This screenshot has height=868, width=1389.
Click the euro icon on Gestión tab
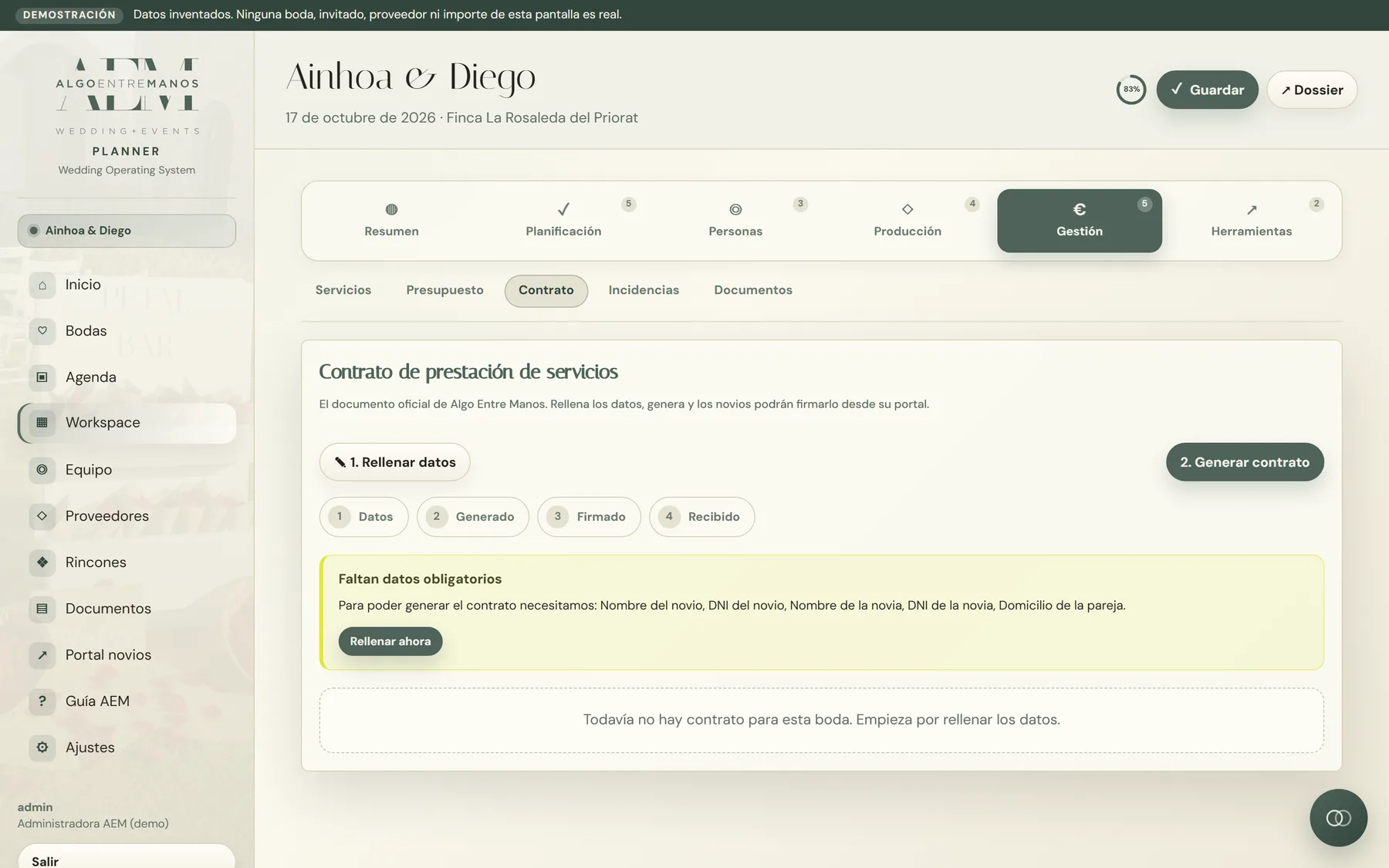tap(1080, 209)
